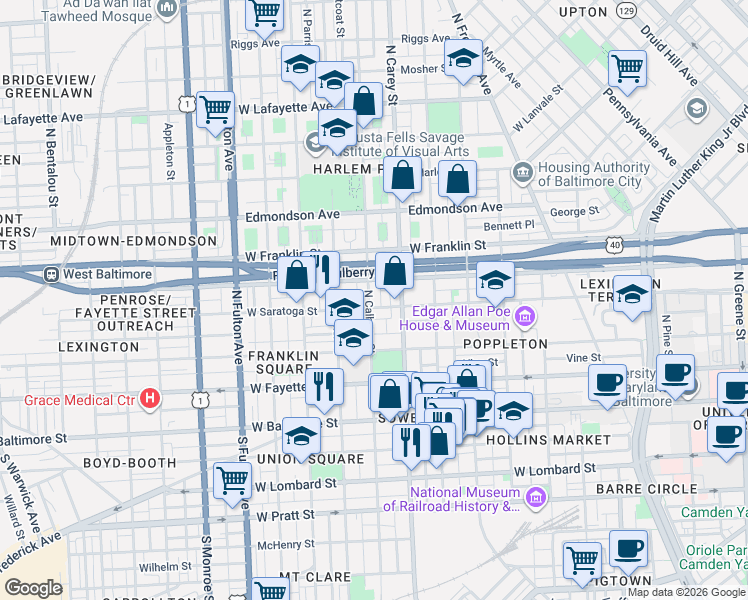The width and height of the screenshot is (748, 600).
Task: Click the HOLLINS MARKET neighborhood label
Action: tap(549, 440)
